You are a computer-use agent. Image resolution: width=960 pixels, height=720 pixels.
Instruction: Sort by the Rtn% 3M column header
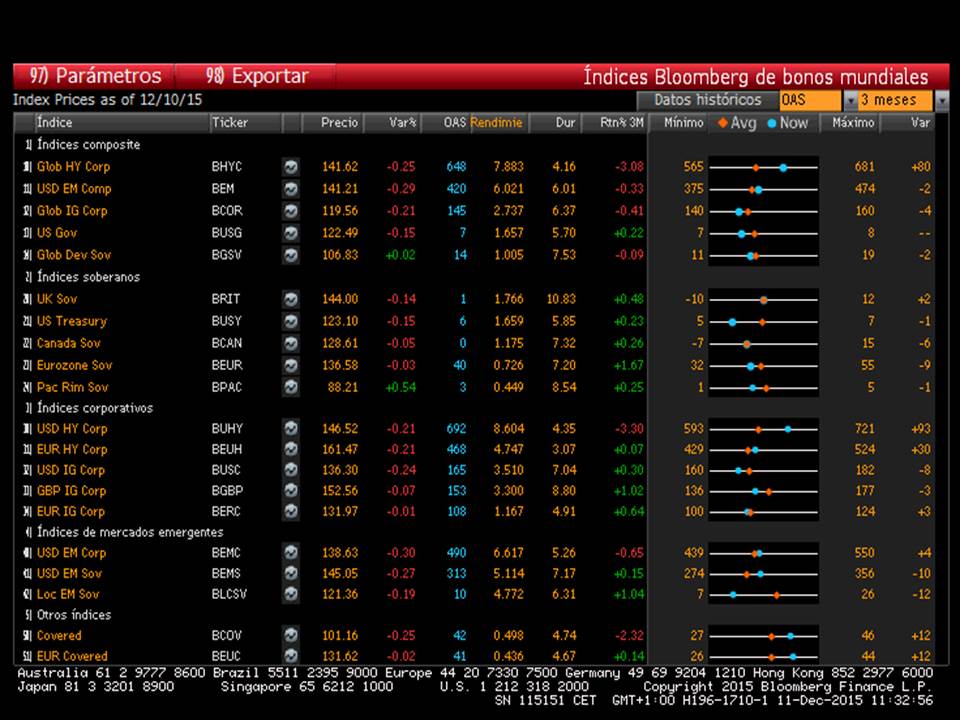point(614,122)
